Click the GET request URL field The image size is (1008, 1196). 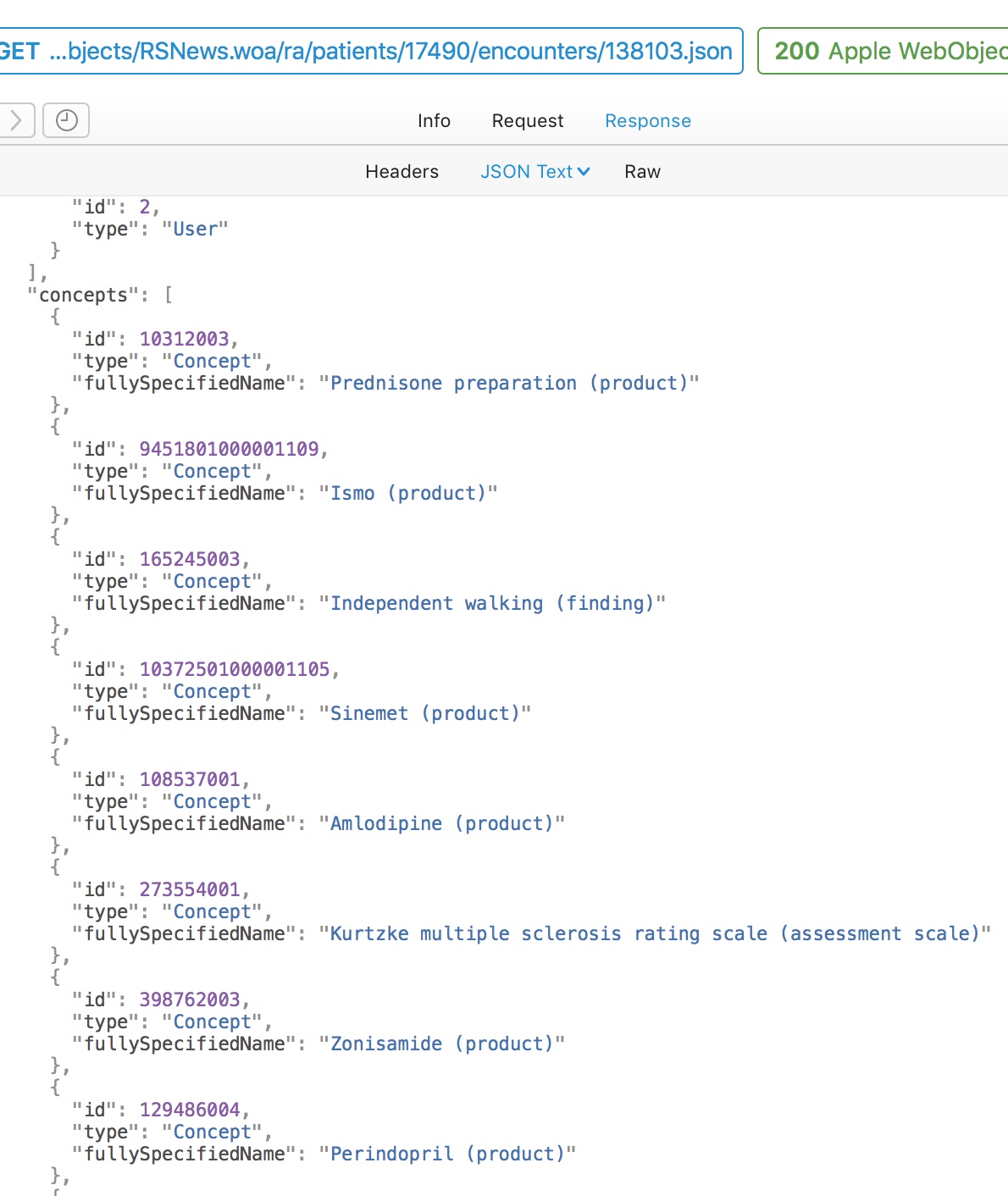pos(369,51)
